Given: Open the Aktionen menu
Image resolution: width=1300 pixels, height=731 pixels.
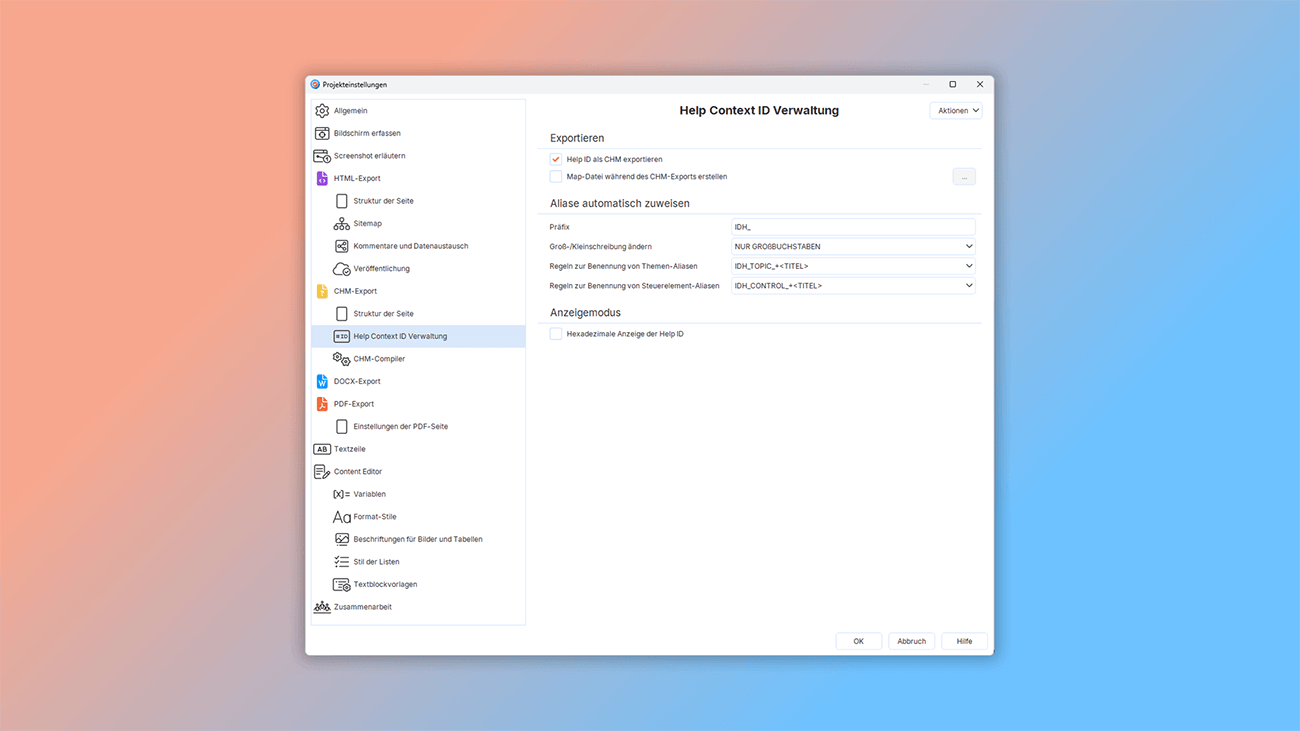Looking at the screenshot, I should (x=956, y=111).
